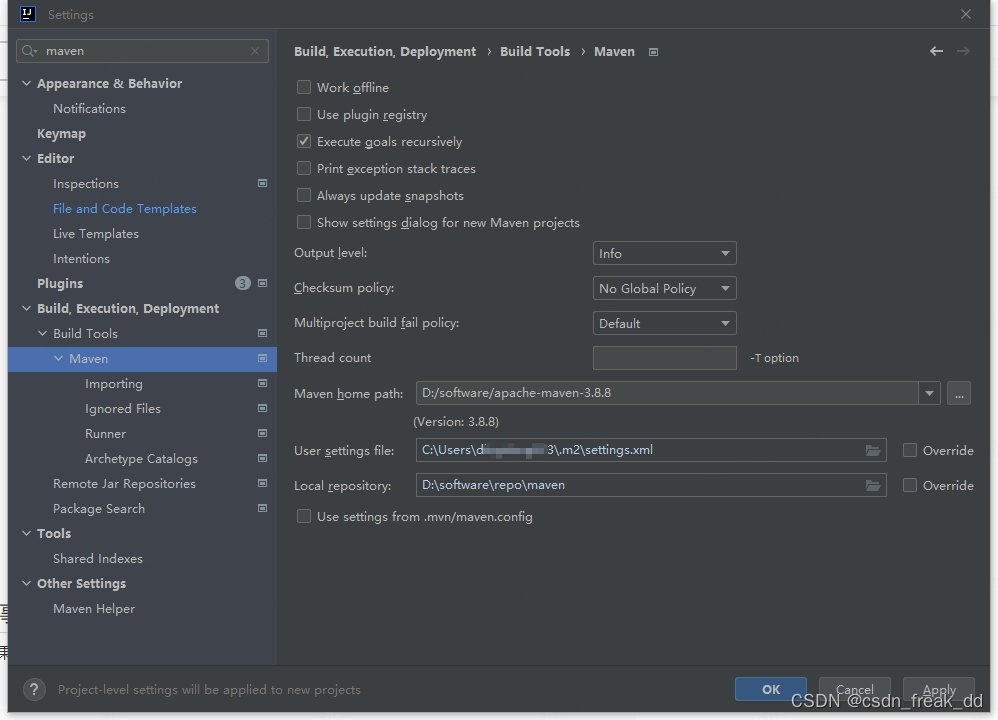Open Maven home path dropdown arrow

(929, 393)
